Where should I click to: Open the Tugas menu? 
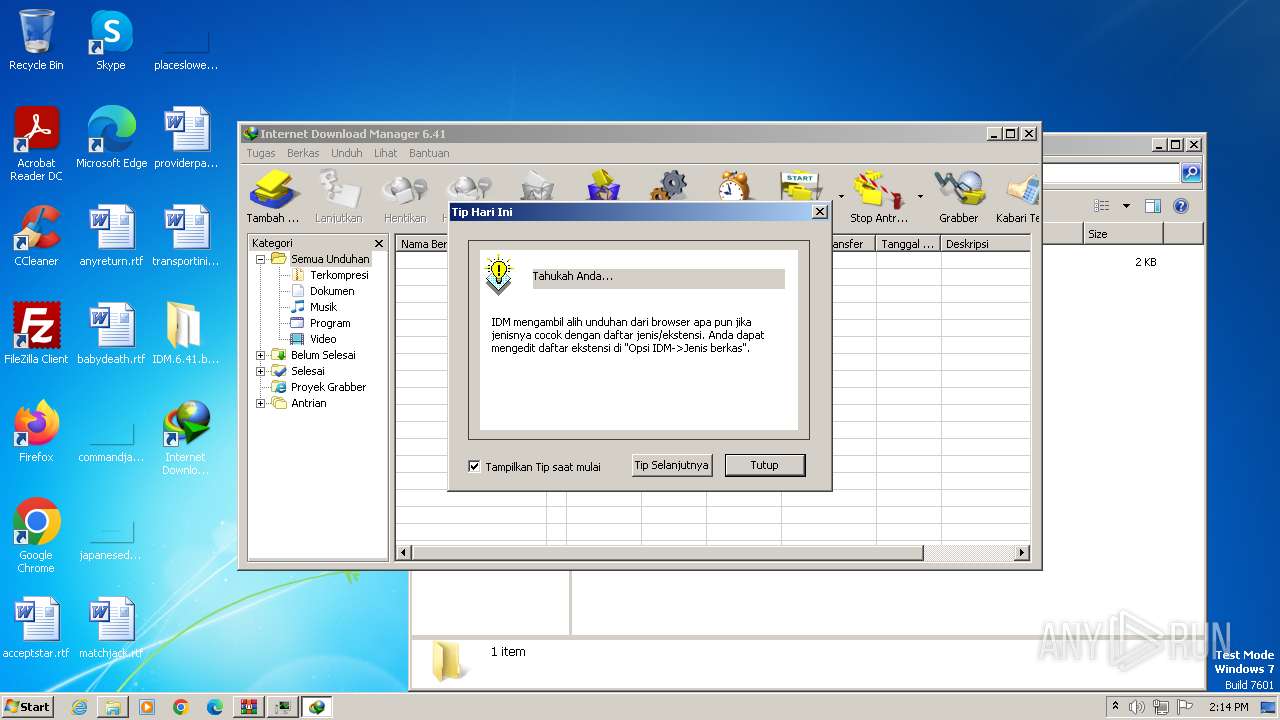tap(261, 153)
